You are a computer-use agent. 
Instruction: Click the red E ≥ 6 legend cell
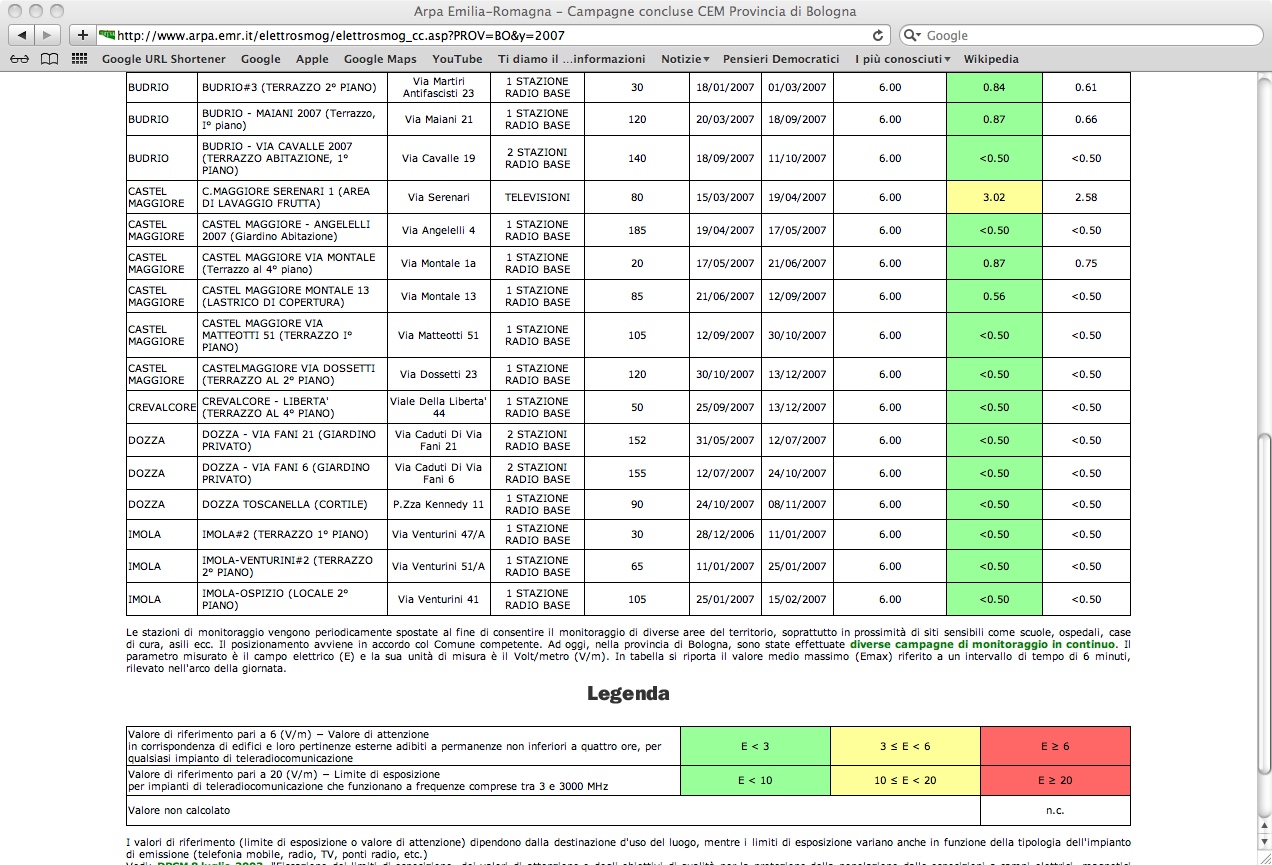[1055, 746]
